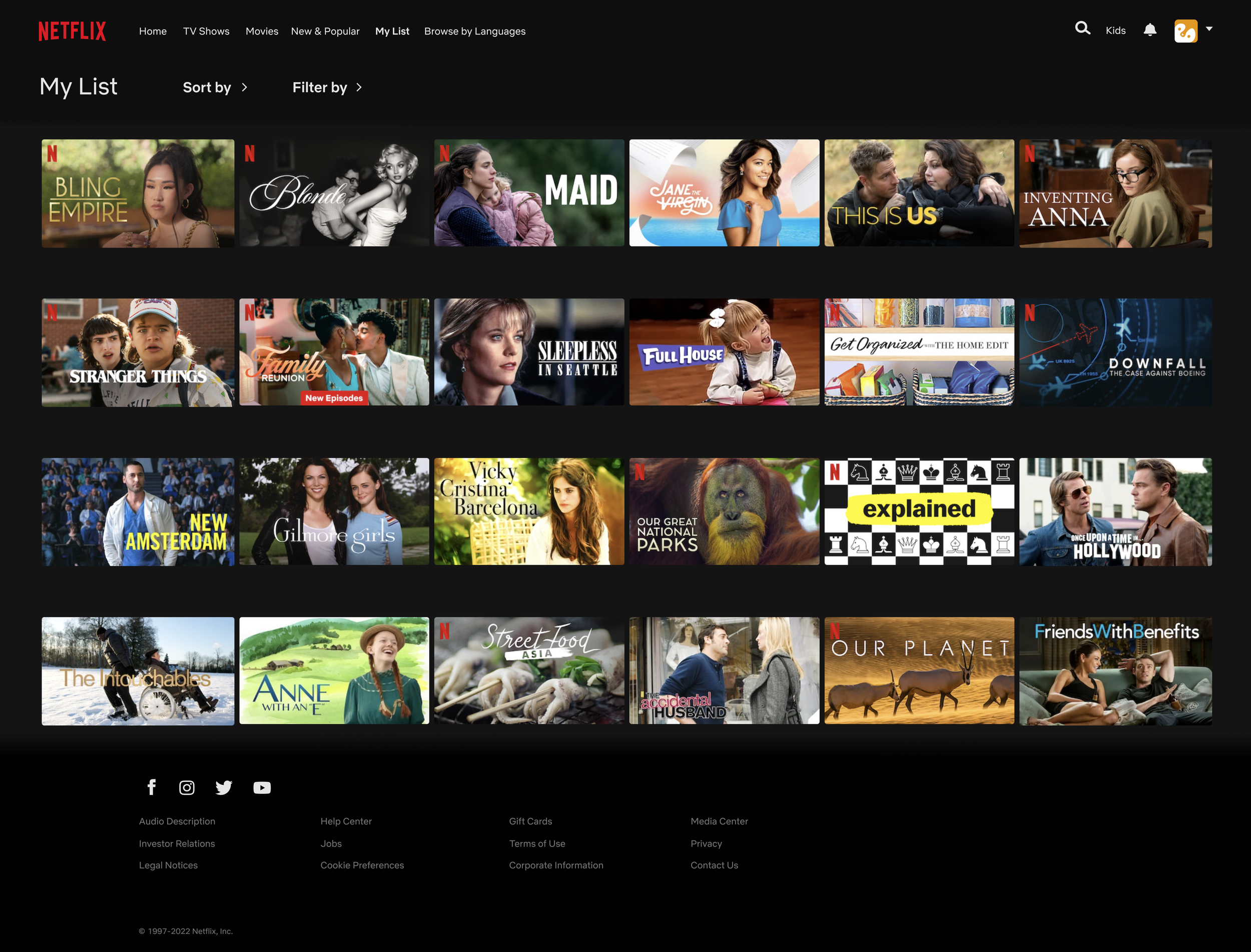This screenshot has height=952, width=1251.
Task: Click the Netflix logo
Action: coord(72,31)
